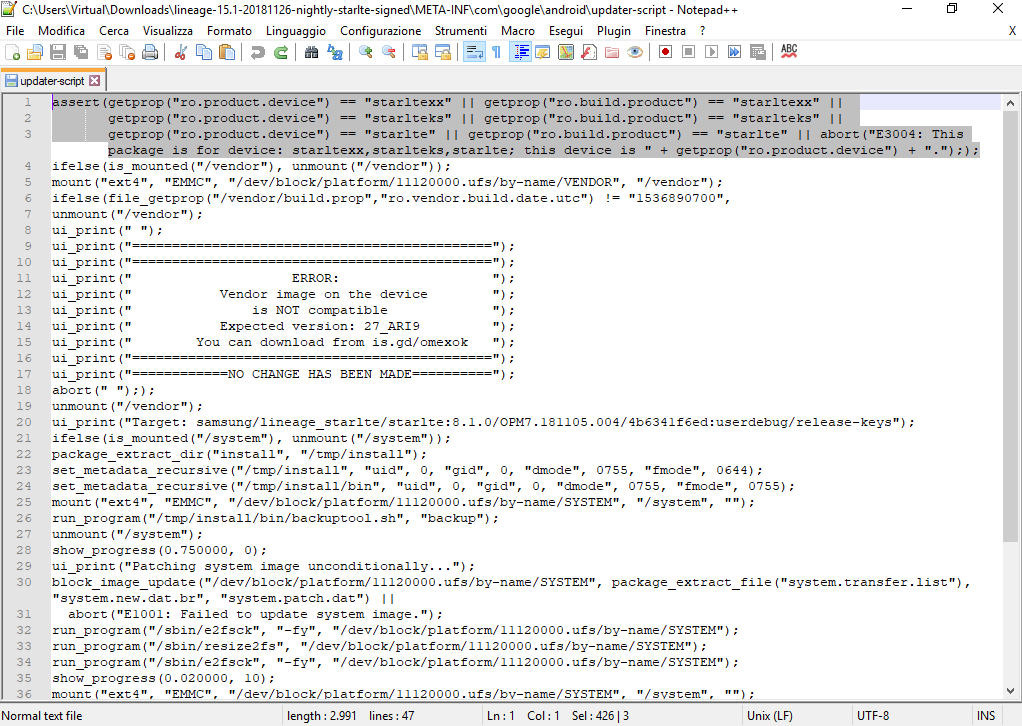The image size is (1022, 726).
Task: Click the vertical scrollbar down arrow
Action: tap(1010, 691)
